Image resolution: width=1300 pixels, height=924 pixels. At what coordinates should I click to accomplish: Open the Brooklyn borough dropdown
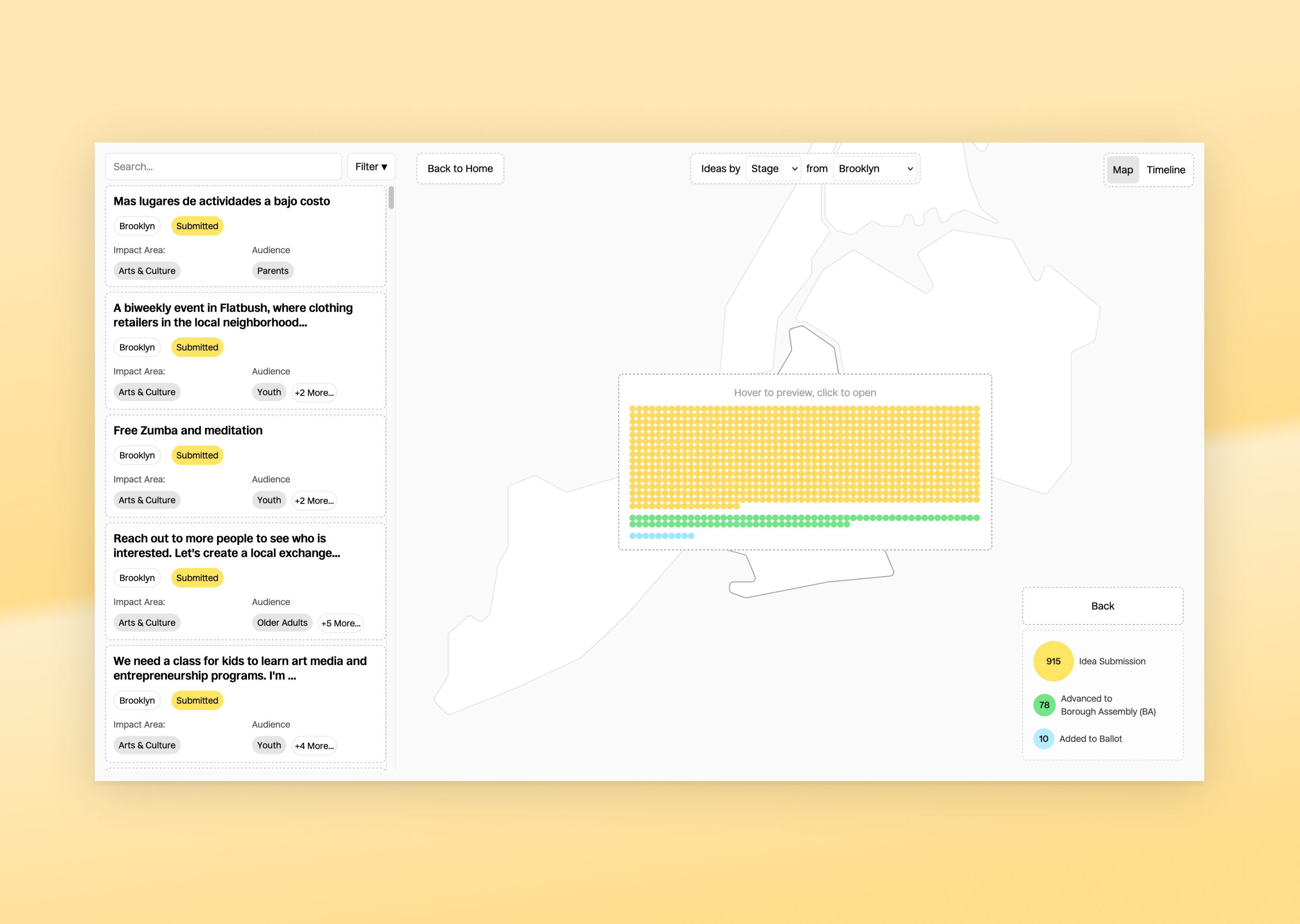point(875,168)
